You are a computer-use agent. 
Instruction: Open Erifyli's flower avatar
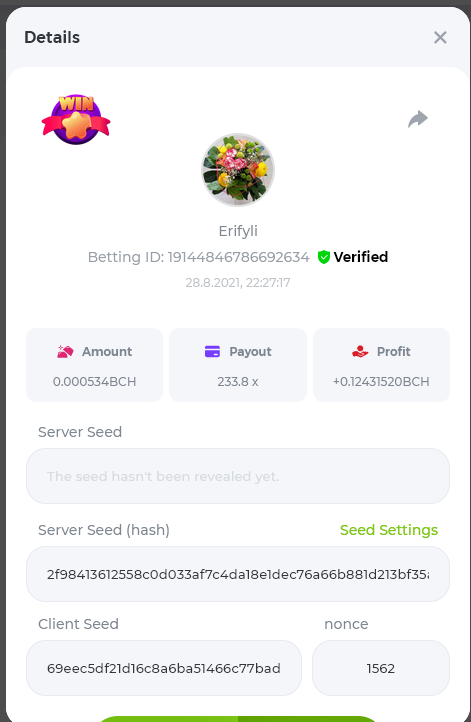click(x=238, y=170)
